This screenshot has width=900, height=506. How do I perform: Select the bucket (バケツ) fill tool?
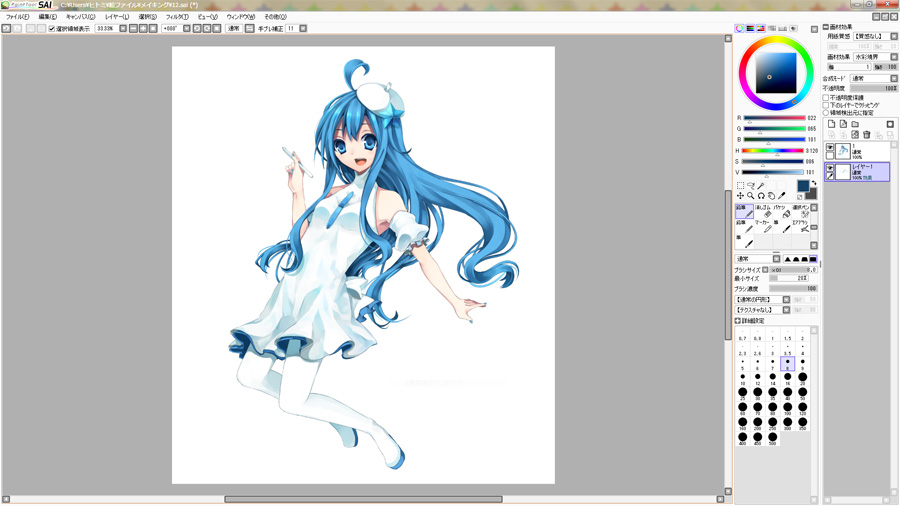click(782, 211)
